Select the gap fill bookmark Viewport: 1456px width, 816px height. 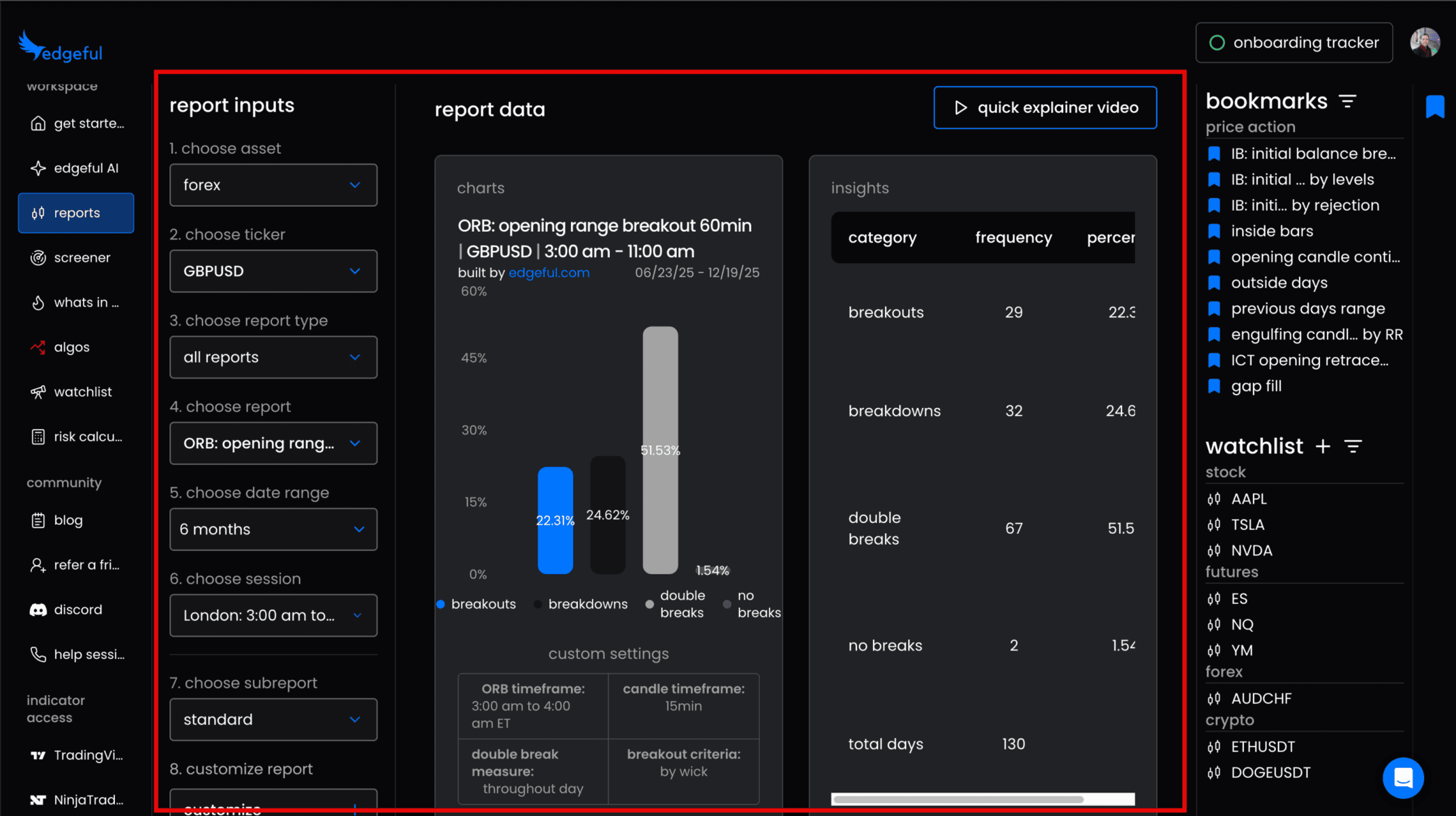[1255, 386]
